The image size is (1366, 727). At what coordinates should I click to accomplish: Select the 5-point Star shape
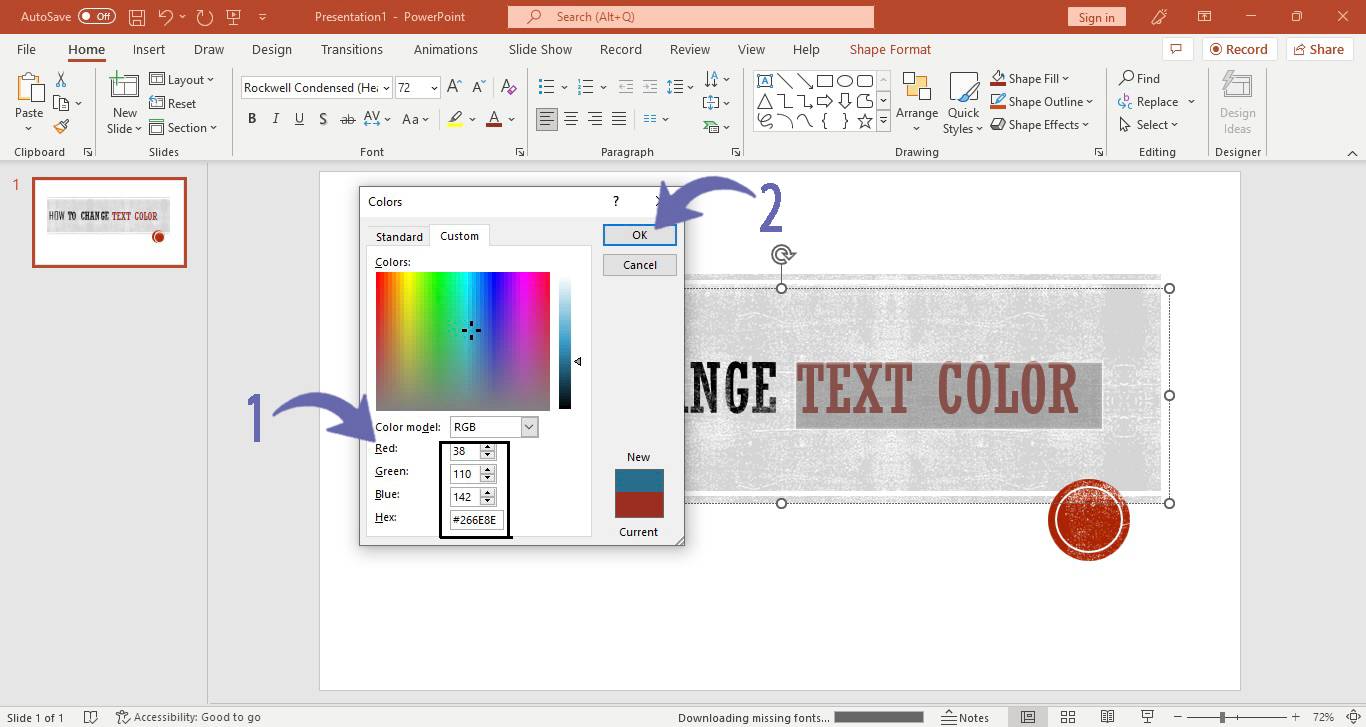[865, 121]
